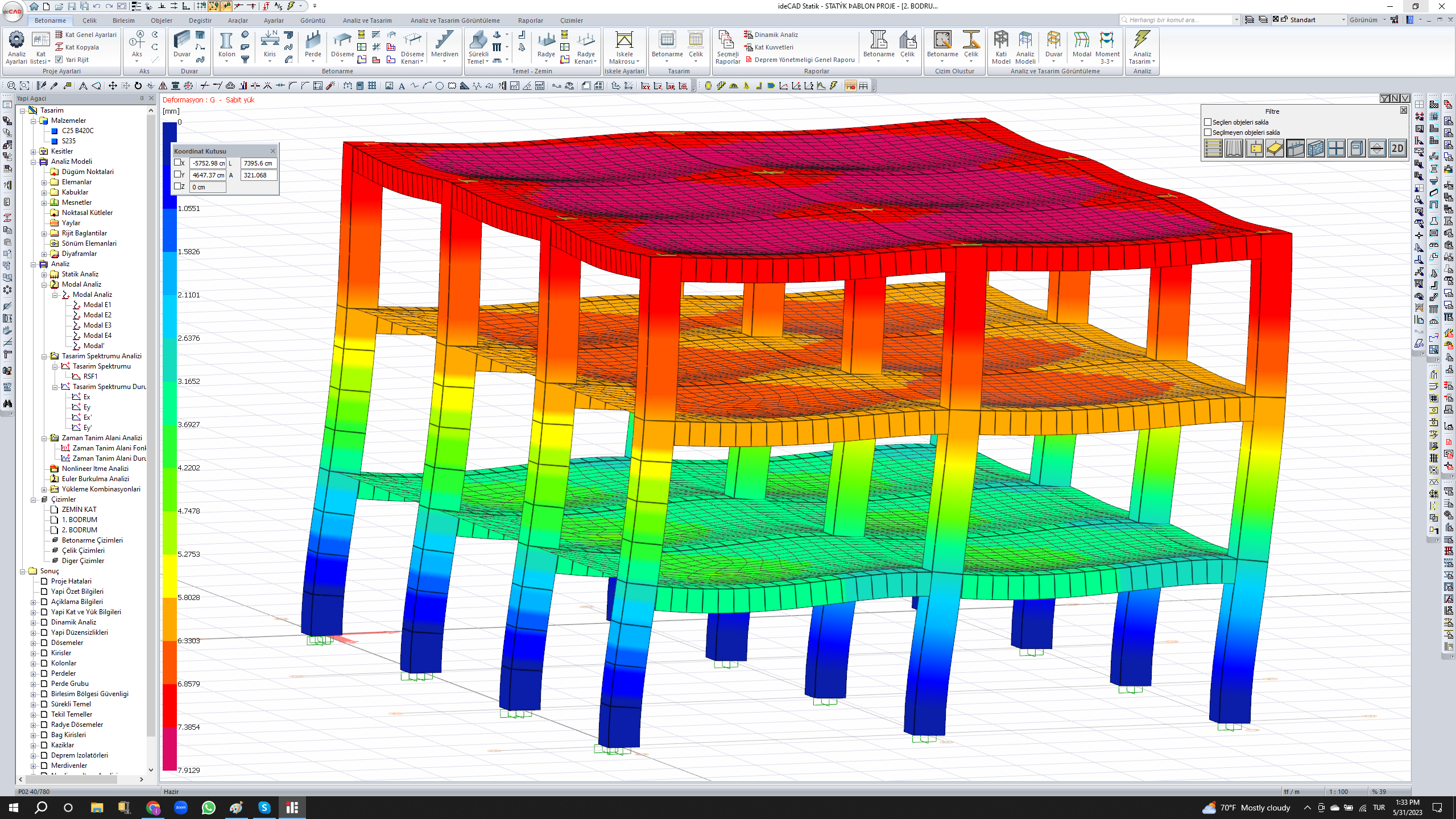Click the zoom window magnifier icon
The image size is (1456, 819).
coord(11,86)
